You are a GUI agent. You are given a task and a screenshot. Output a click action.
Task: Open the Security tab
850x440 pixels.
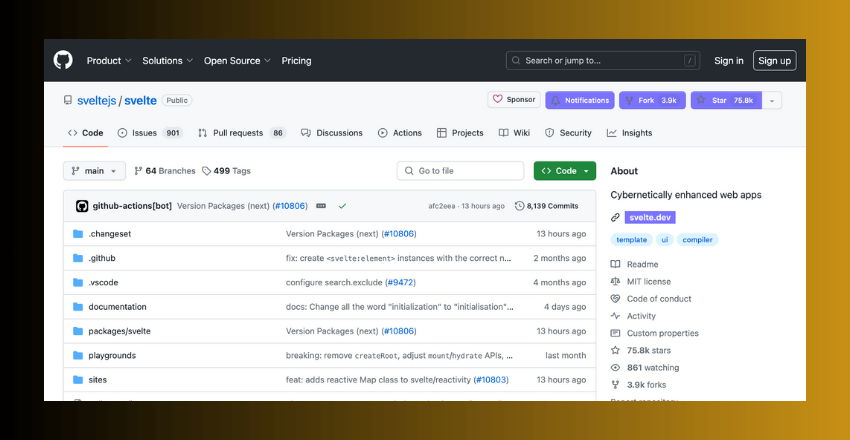568,133
